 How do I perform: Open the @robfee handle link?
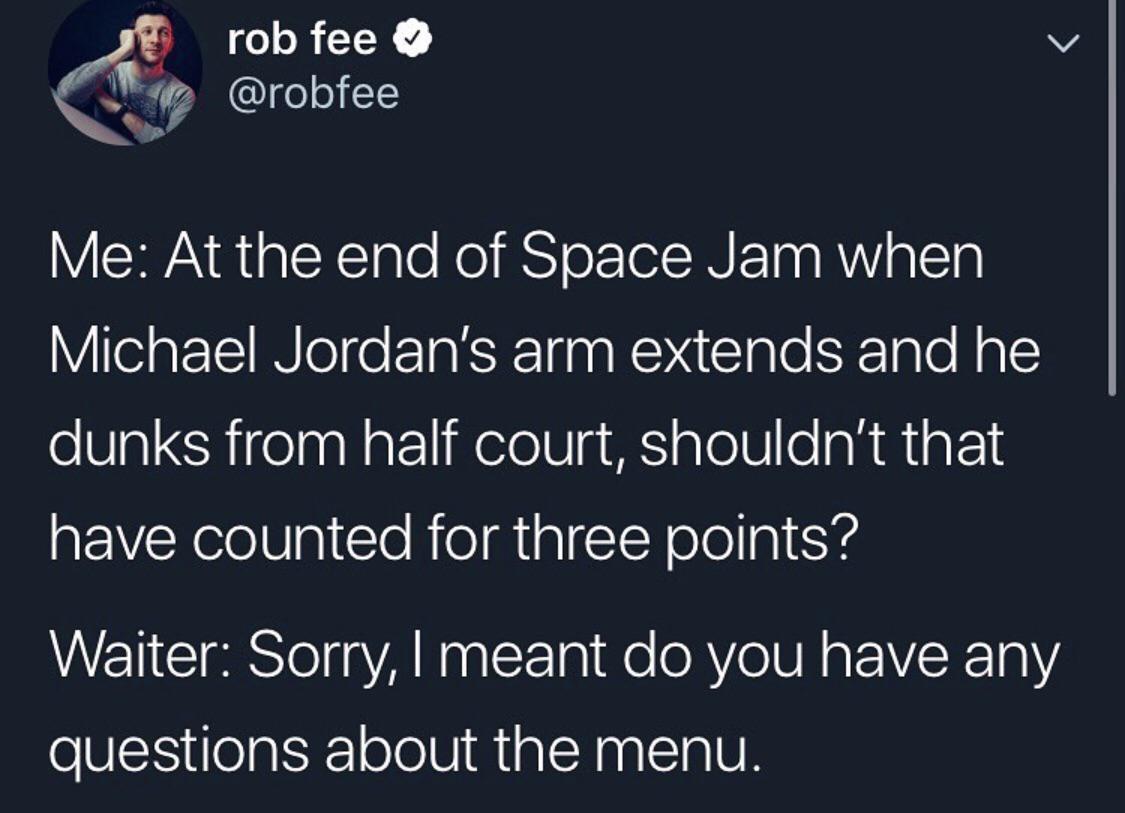click(313, 93)
